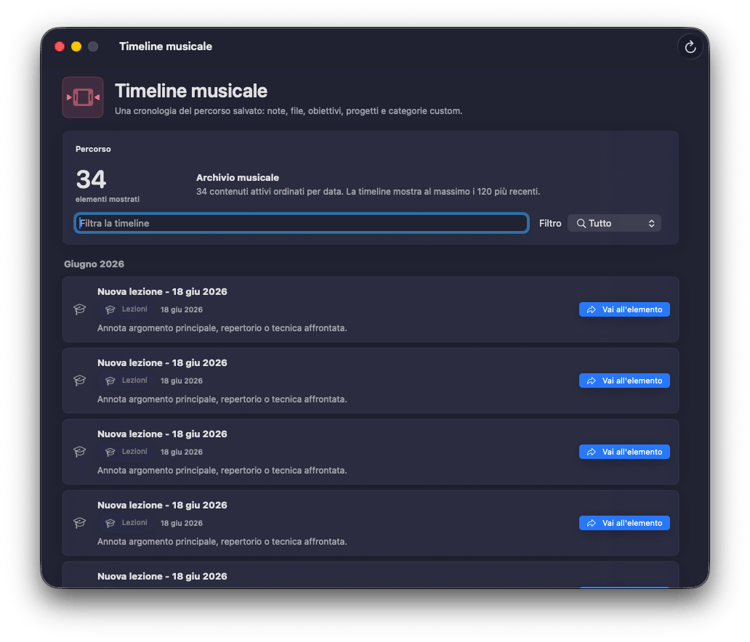Screen dimensions: 750x642
Task: Click '18 giu 2026' date in second lesson card
Action: pos(181,381)
